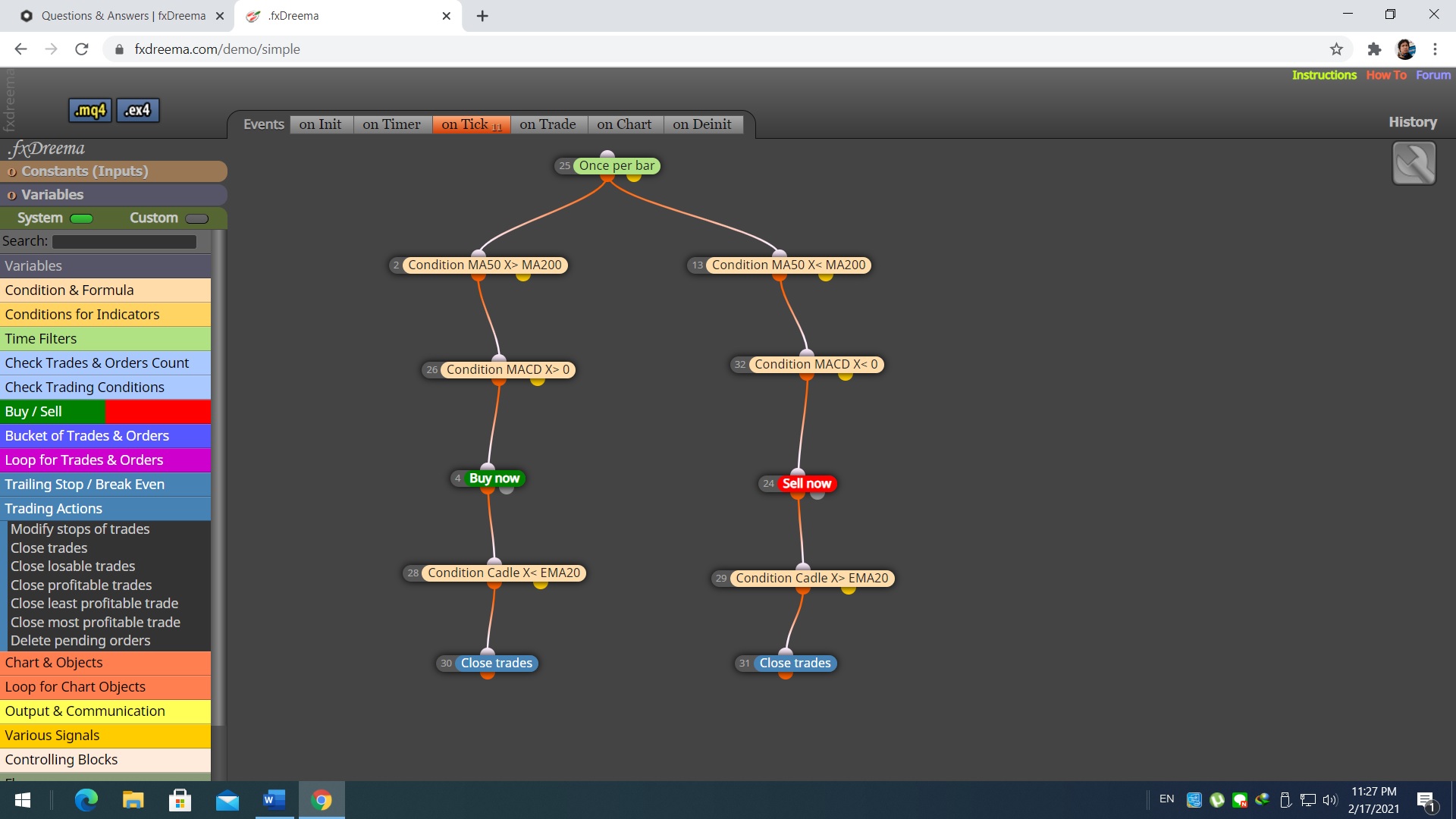
Task: Reload the fxDreema page
Action: [82, 49]
